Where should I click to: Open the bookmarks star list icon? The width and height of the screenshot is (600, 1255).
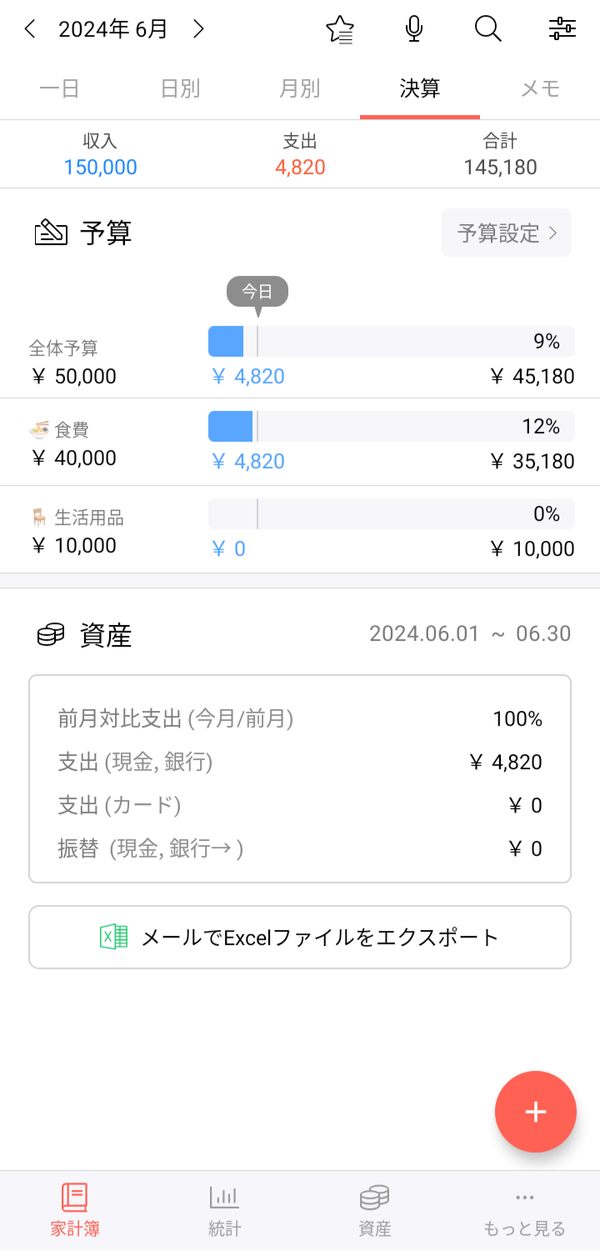click(x=340, y=29)
